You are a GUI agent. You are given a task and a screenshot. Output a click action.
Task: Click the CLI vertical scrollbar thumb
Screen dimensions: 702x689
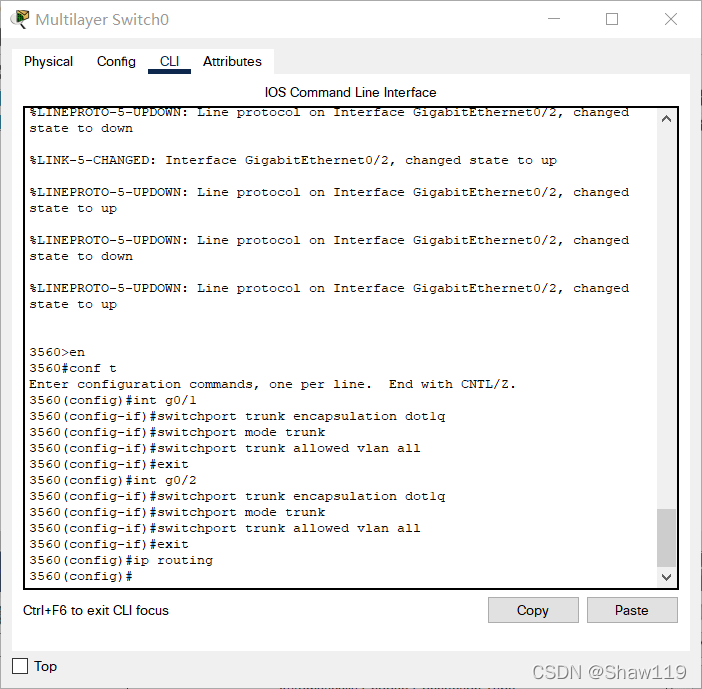[x=666, y=538]
